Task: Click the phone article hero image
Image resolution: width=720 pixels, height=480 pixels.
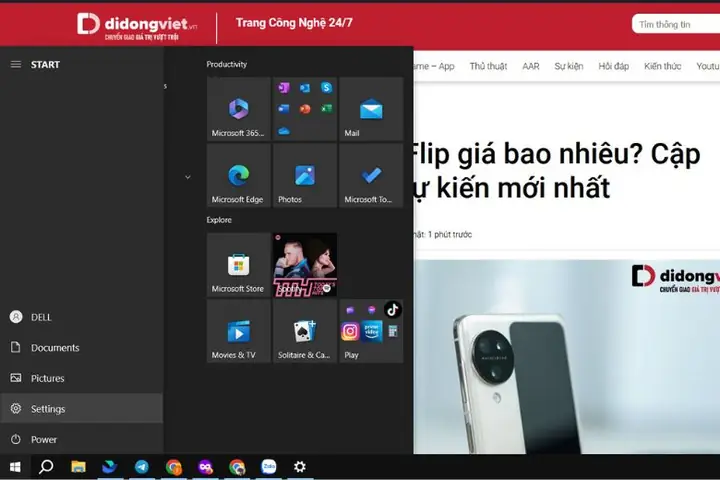Action: [567, 356]
